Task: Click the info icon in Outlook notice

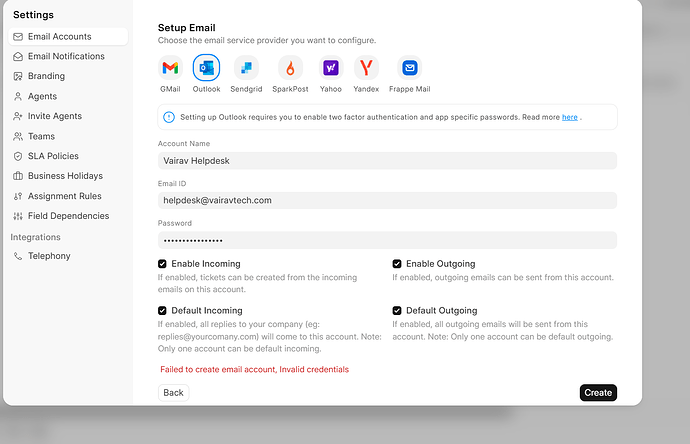Action: (169, 117)
